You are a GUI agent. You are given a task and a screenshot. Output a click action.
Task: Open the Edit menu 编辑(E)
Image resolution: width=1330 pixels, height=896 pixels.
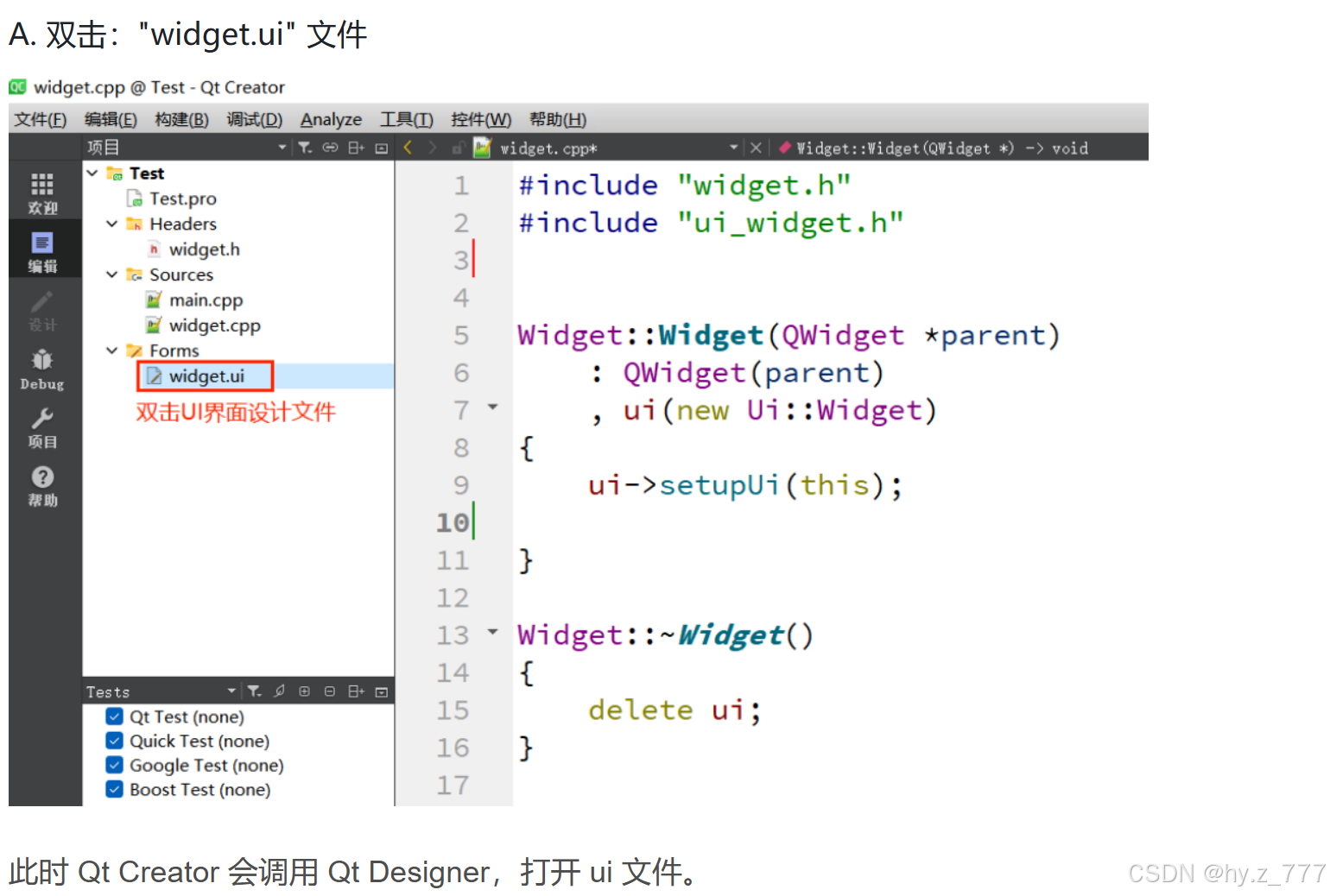coord(111,119)
